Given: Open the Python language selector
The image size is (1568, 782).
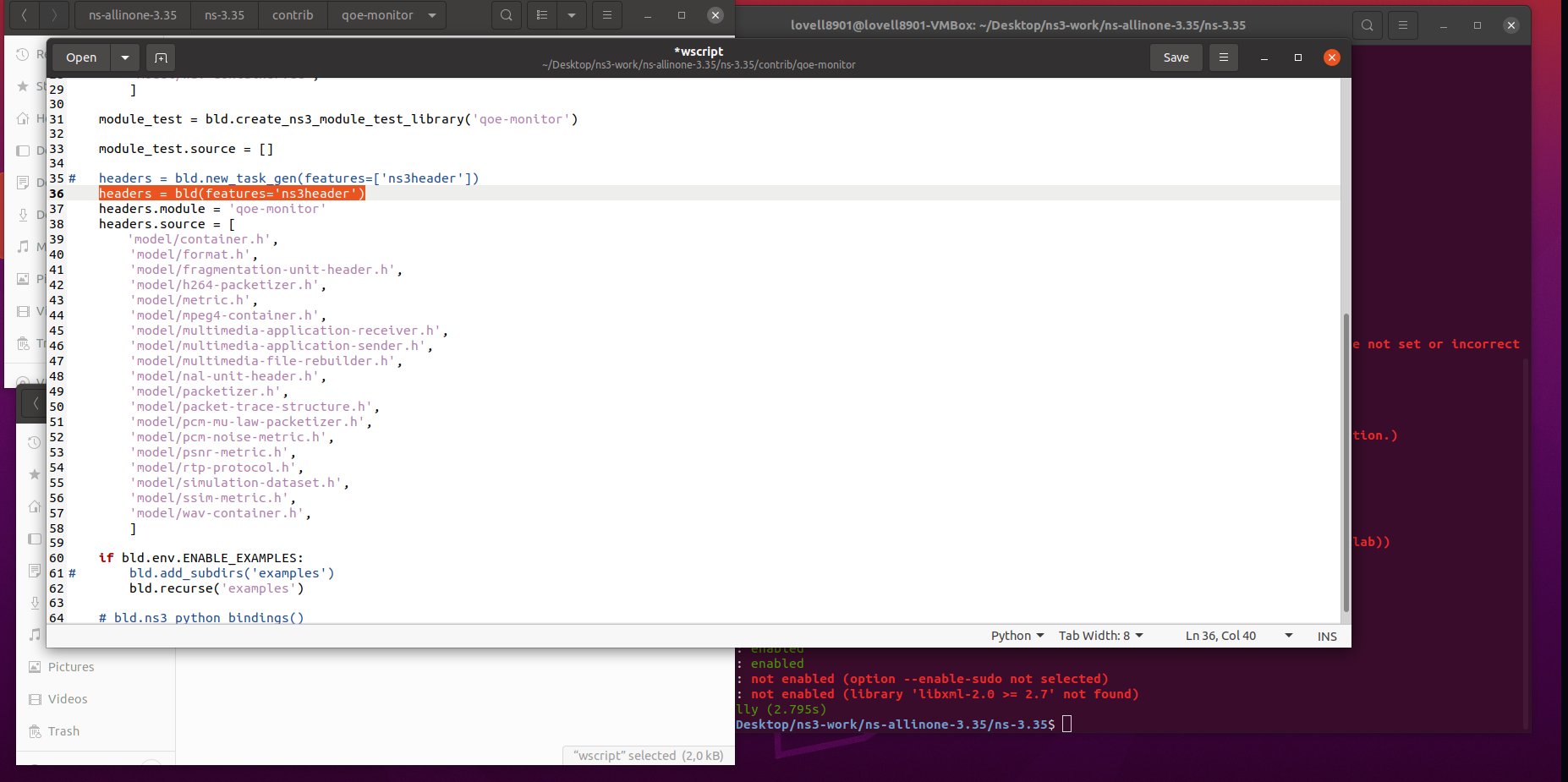Looking at the screenshot, I should click(x=1017, y=636).
